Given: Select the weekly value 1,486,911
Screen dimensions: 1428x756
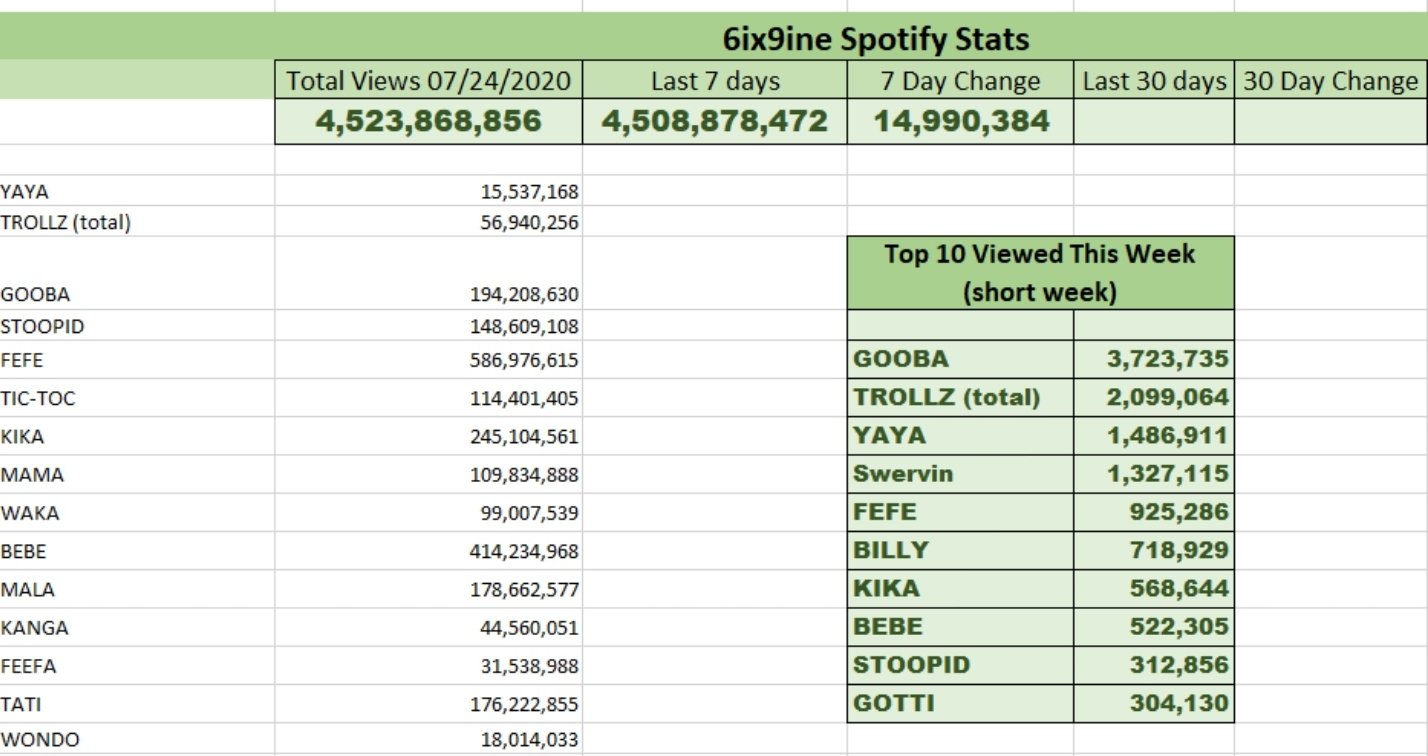Looking at the screenshot, I should [1167, 435].
